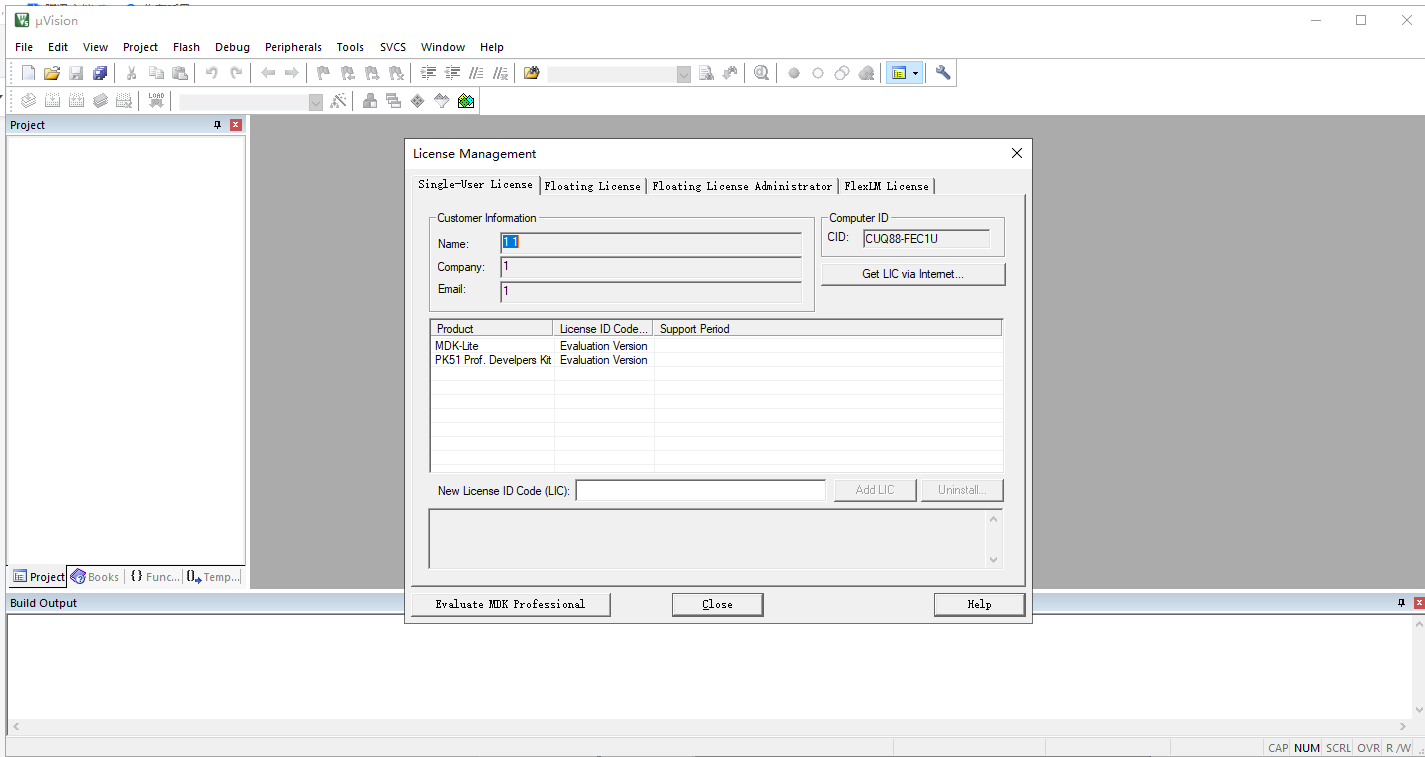Switch to the Functions tab in Project panel
Screen dimensions: 1425x757
[x=154, y=577]
